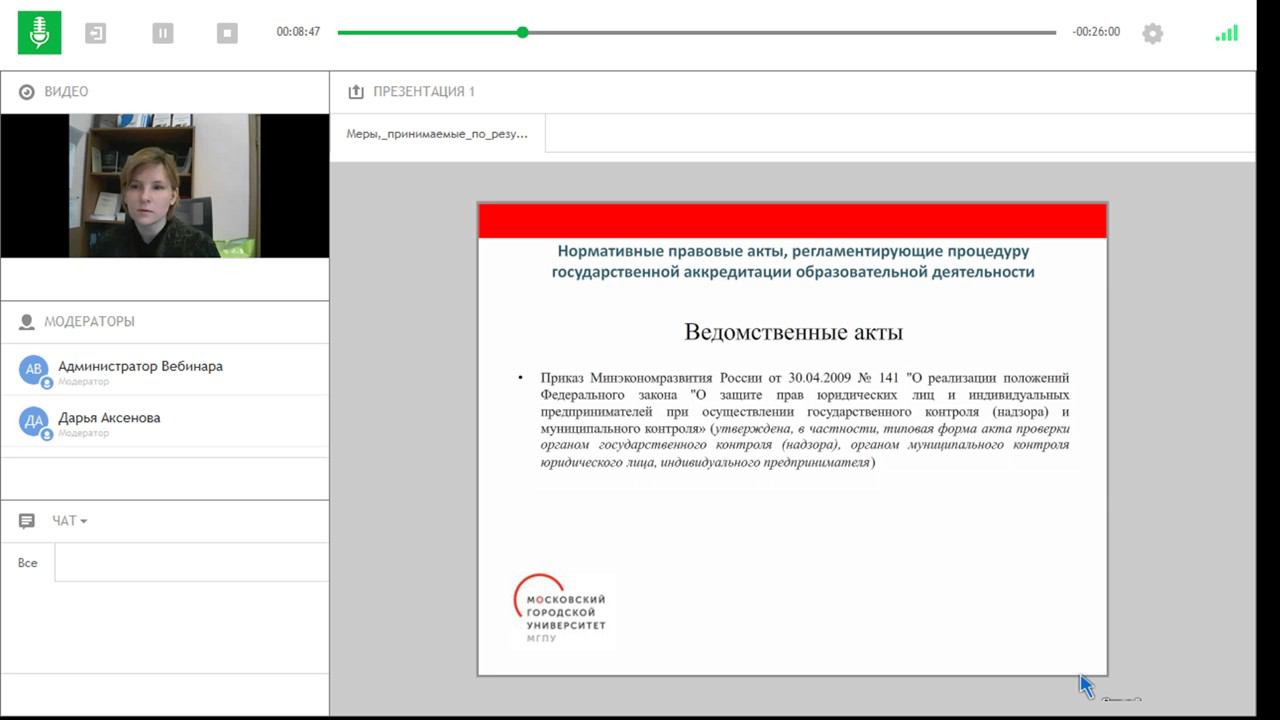The image size is (1280, 720).
Task: Select the Все chat tab
Action: [27, 563]
